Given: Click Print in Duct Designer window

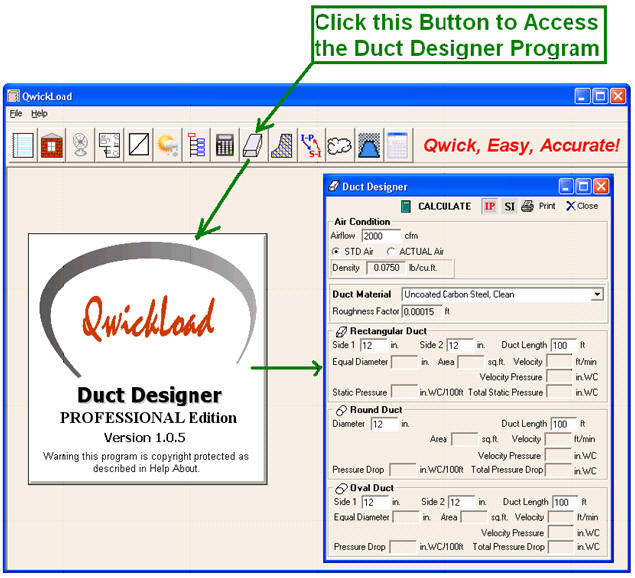Looking at the screenshot, I should point(538,206).
